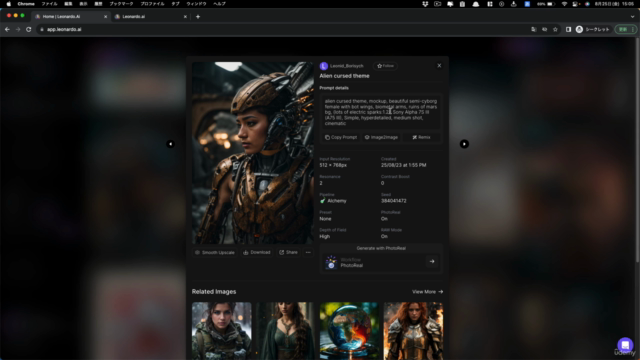The width and height of the screenshot is (640, 360).
Task: Click the PhotoReal workflow icon
Action: coord(331,262)
